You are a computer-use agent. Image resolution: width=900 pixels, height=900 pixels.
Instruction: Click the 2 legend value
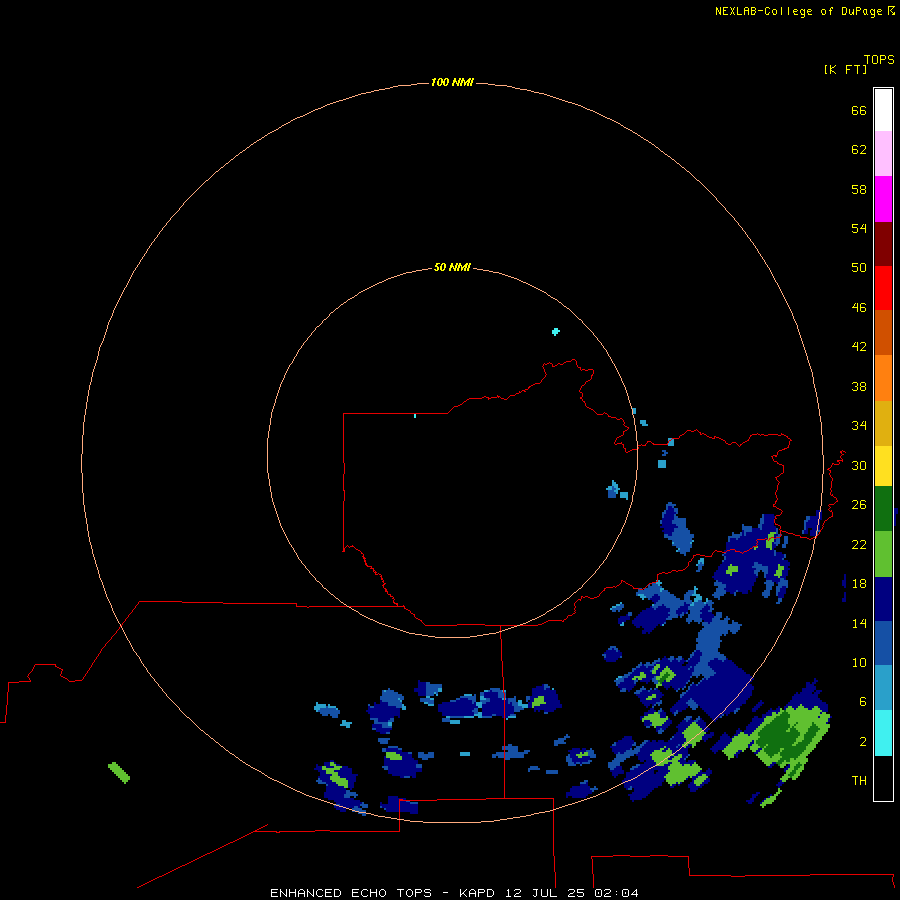tap(862, 741)
